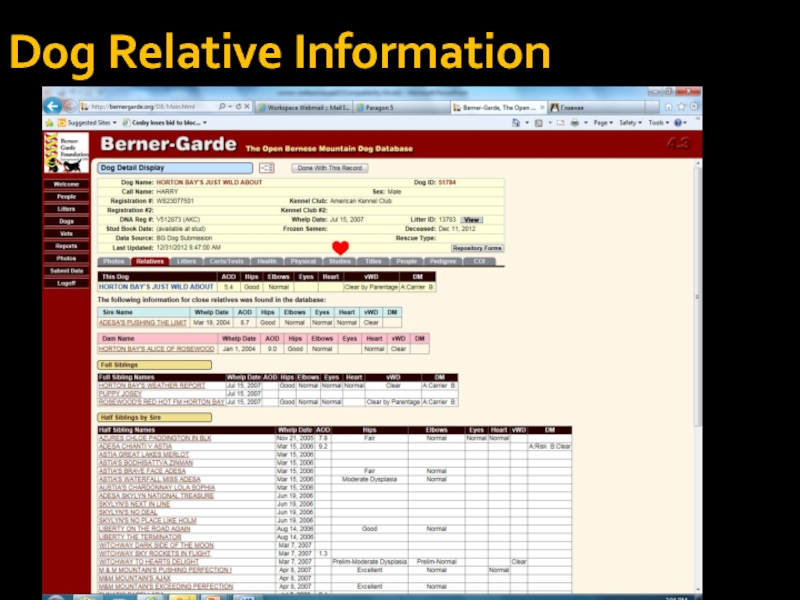Open the Physical tab
The height and width of the screenshot is (600, 800).
tap(303, 261)
